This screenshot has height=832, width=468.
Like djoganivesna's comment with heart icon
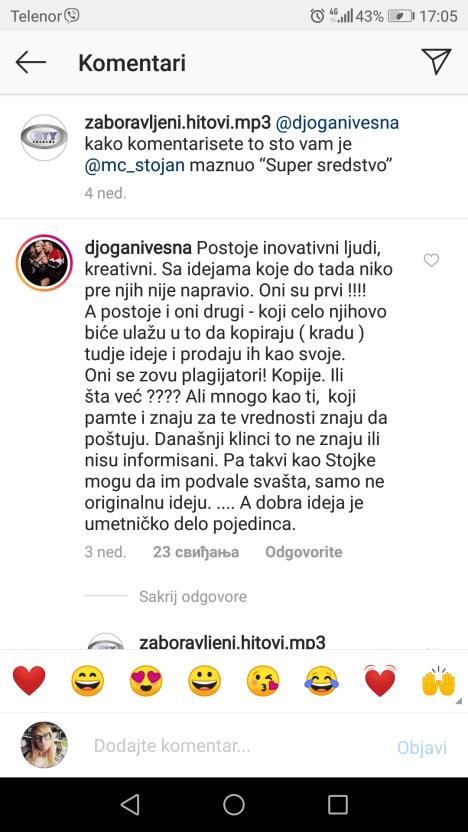click(431, 260)
